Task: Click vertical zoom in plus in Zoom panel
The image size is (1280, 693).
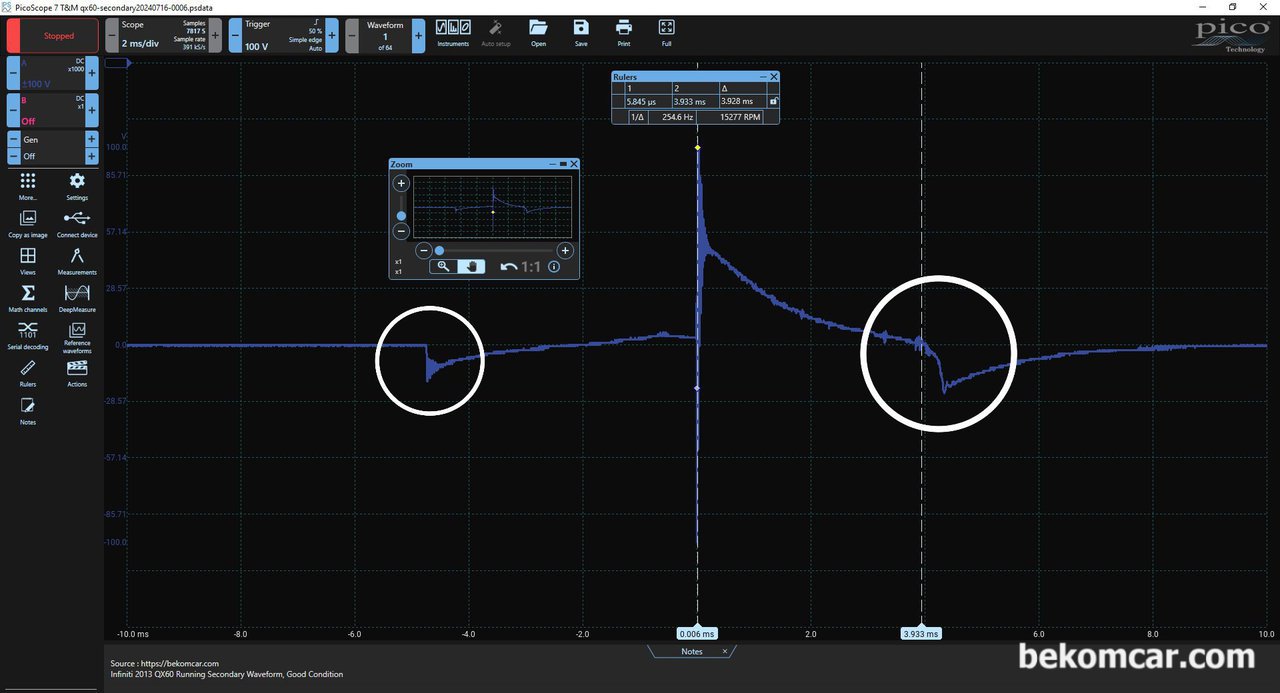Action: (401, 184)
